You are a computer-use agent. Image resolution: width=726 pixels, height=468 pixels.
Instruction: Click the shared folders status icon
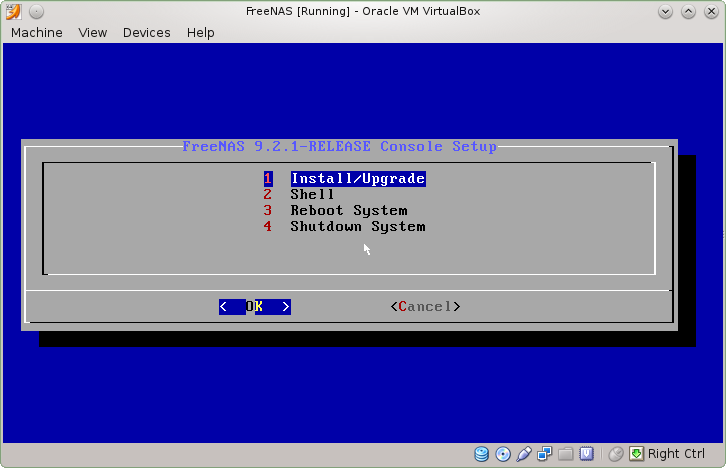pyautogui.click(x=565, y=454)
